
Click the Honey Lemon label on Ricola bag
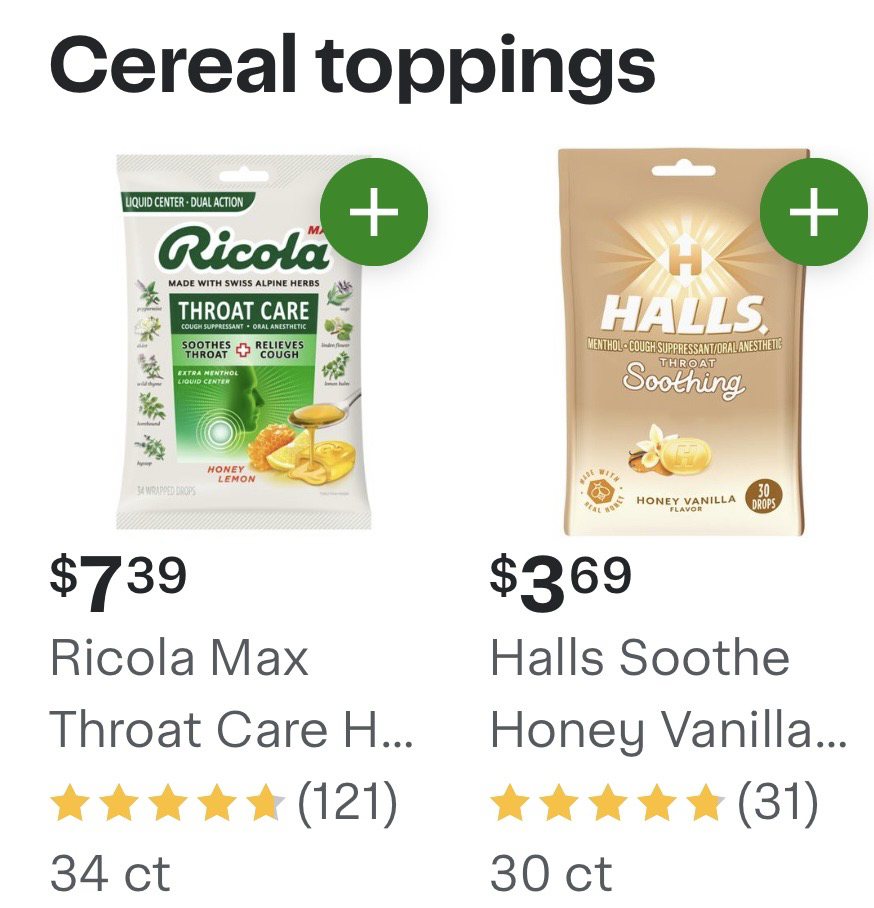click(x=231, y=474)
